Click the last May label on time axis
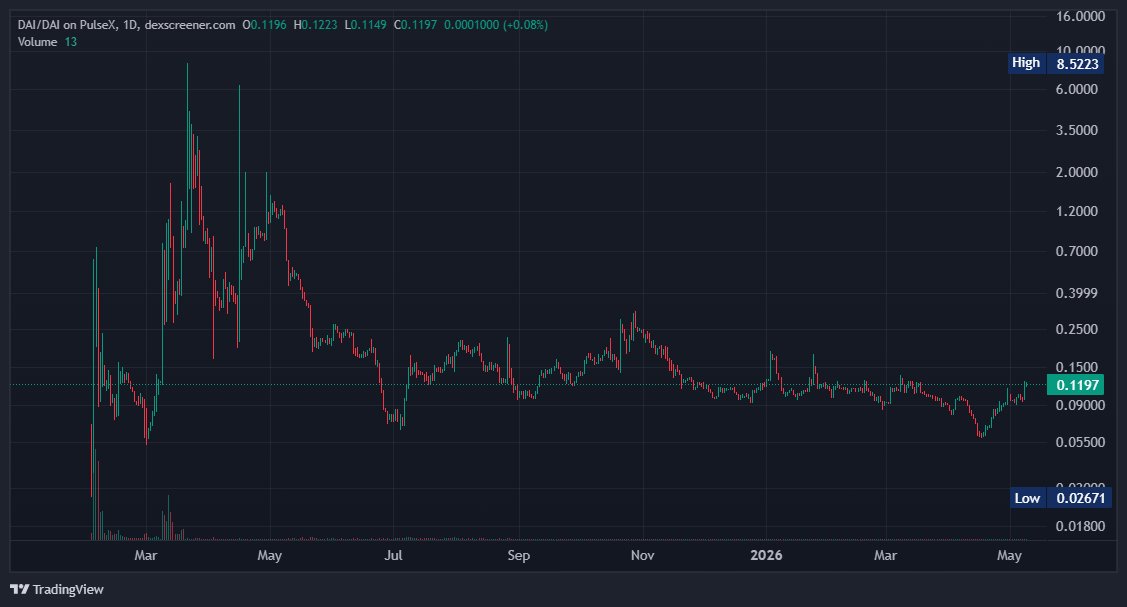Image resolution: width=1127 pixels, height=607 pixels. pyautogui.click(x=1009, y=555)
